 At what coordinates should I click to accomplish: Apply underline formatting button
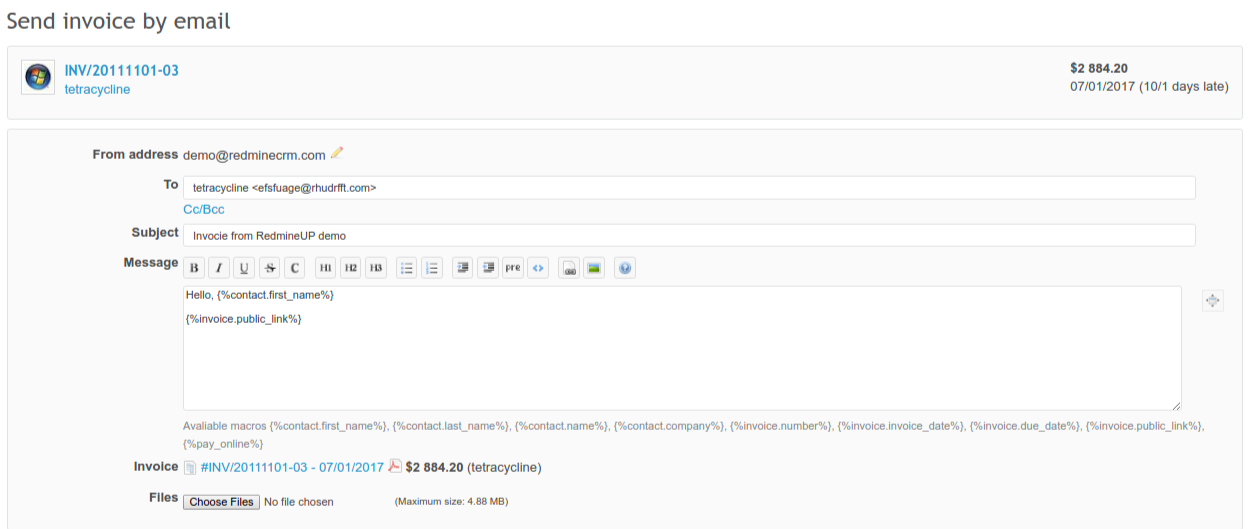click(244, 268)
